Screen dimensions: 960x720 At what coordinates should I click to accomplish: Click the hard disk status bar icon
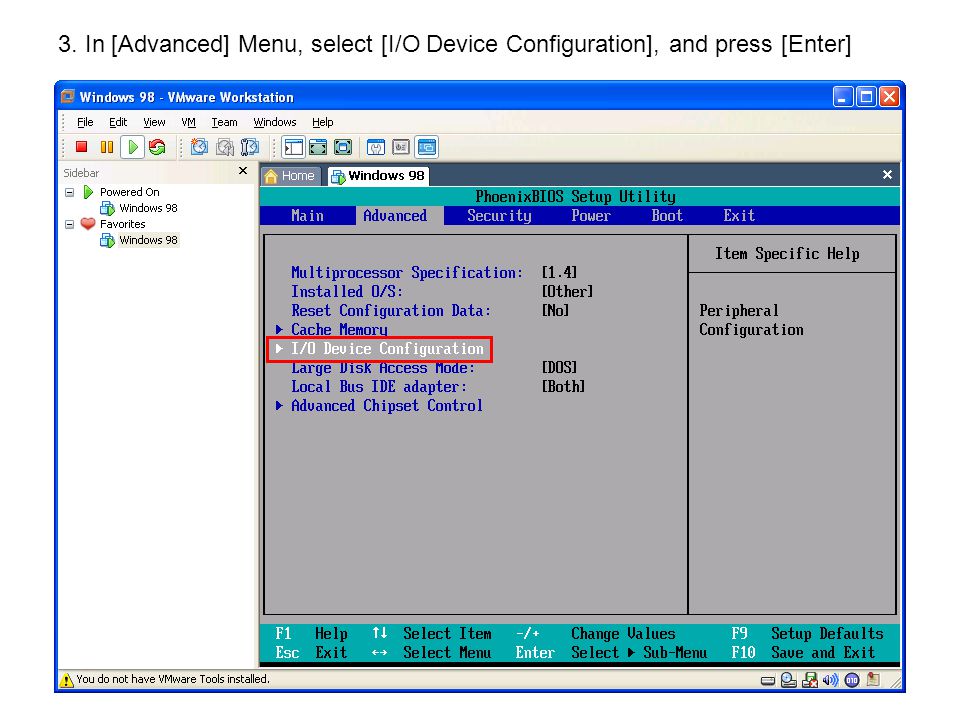point(768,681)
